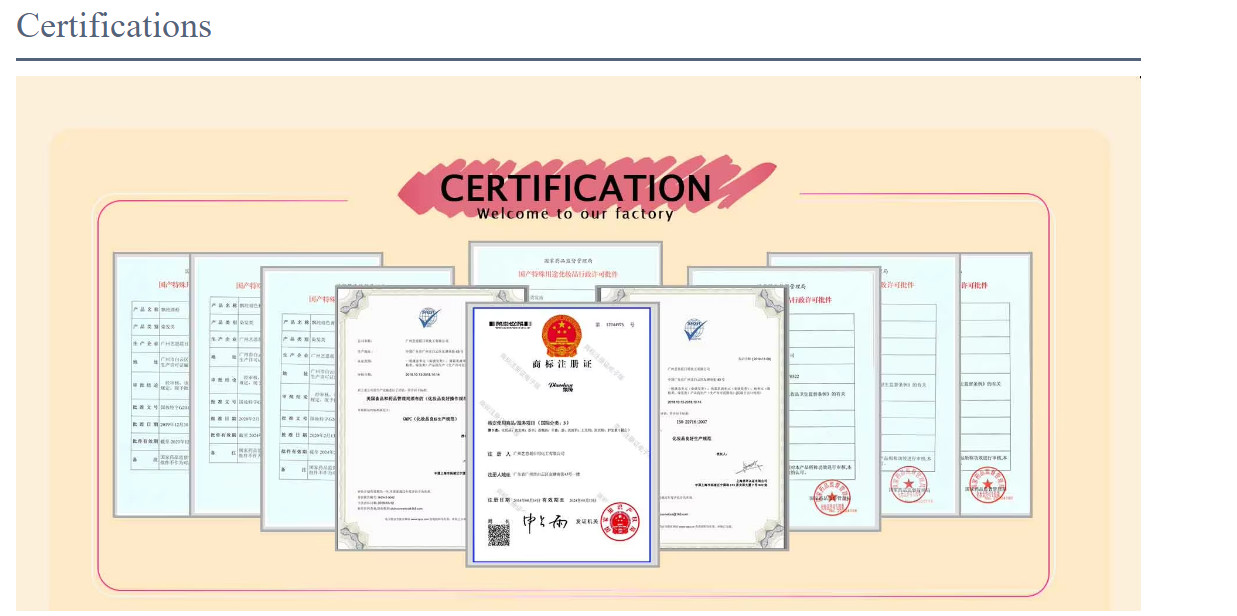Open the ISO 22716:2007 certificate

[722, 418]
